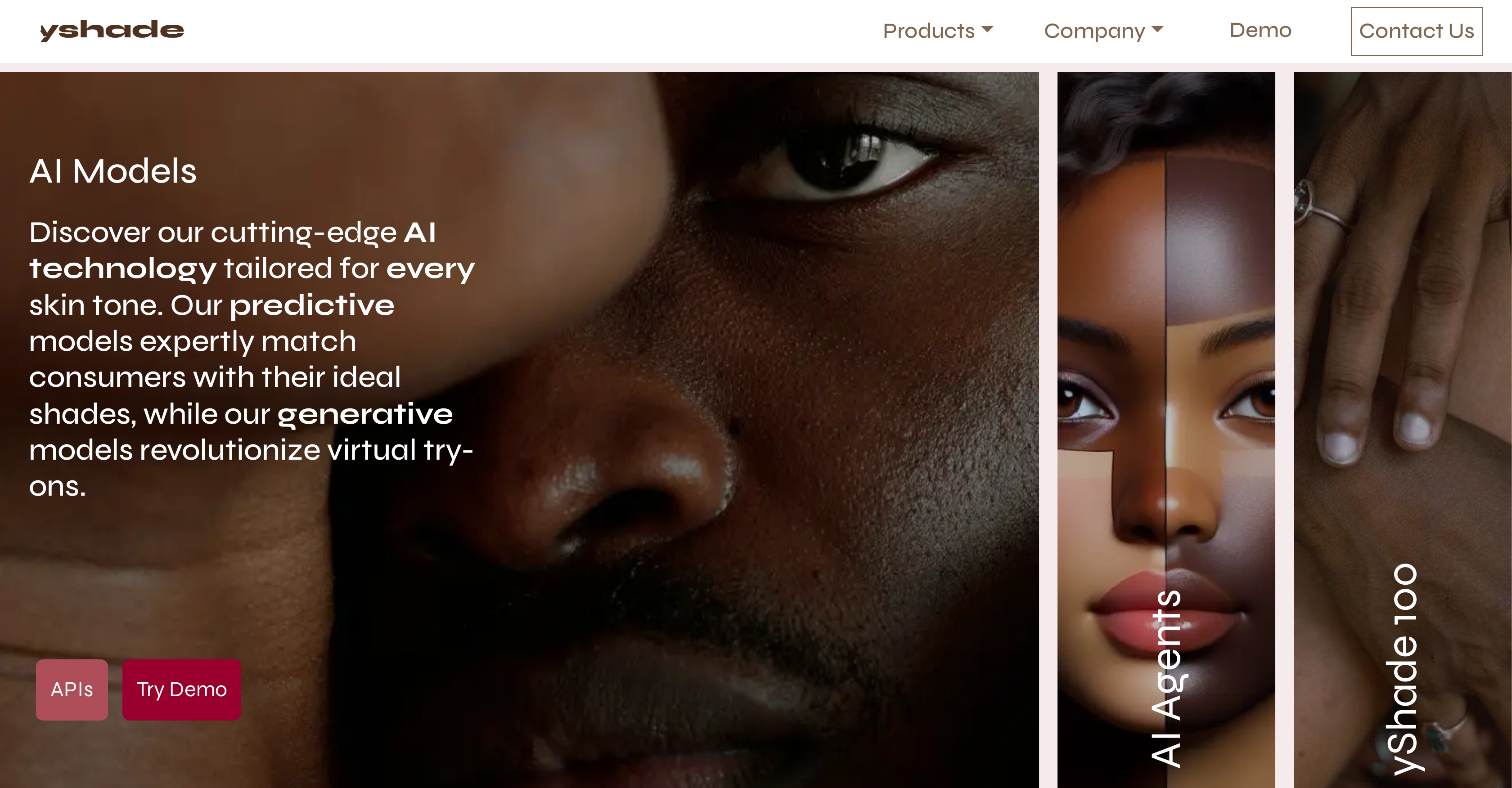Expand the AI Agents panel
This screenshot has height=788, width=1512.
coord(1165,430)
